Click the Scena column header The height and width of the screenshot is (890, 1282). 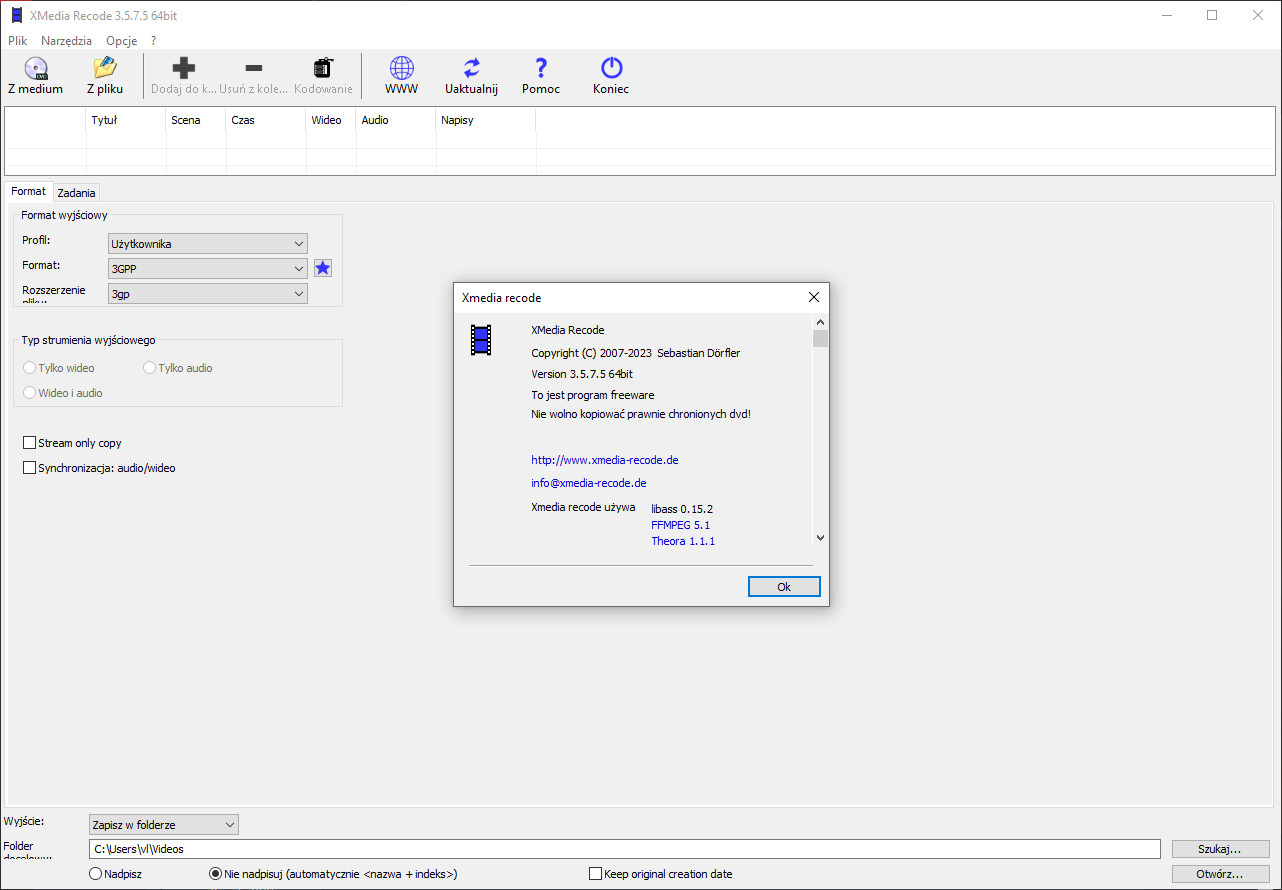click(196, 120)
